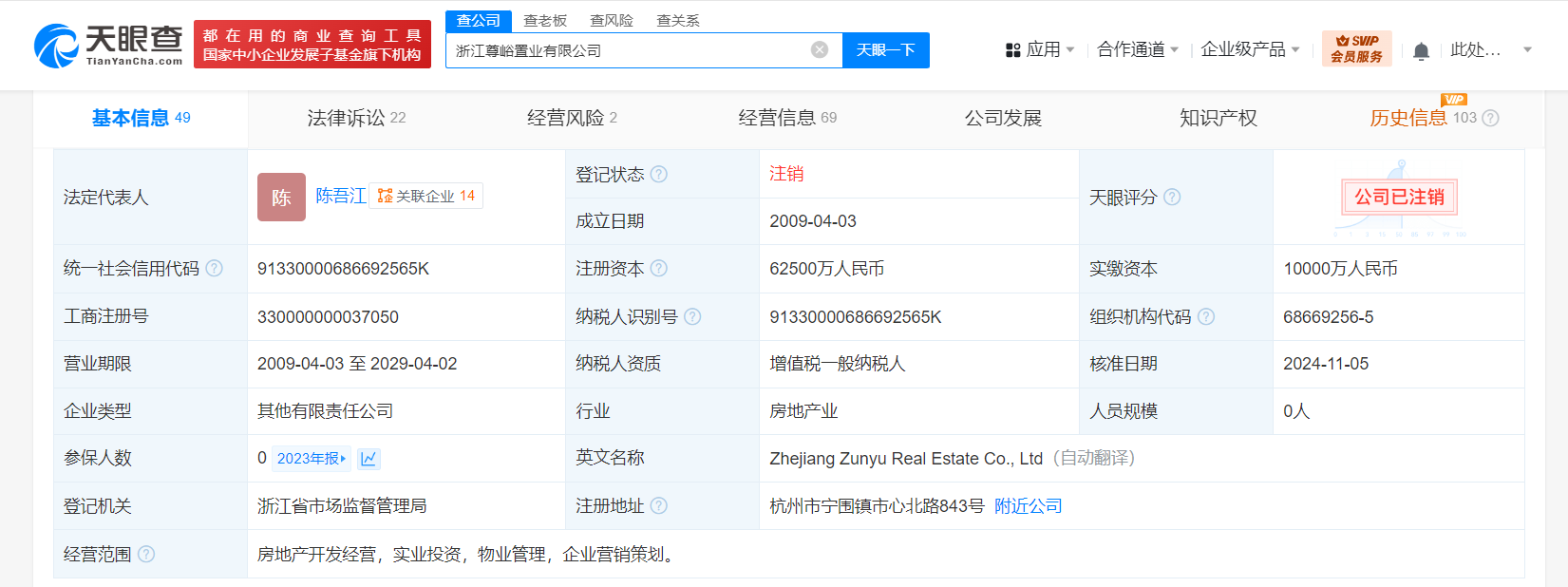Clear the search box with the X icon

tap(820, 50)
